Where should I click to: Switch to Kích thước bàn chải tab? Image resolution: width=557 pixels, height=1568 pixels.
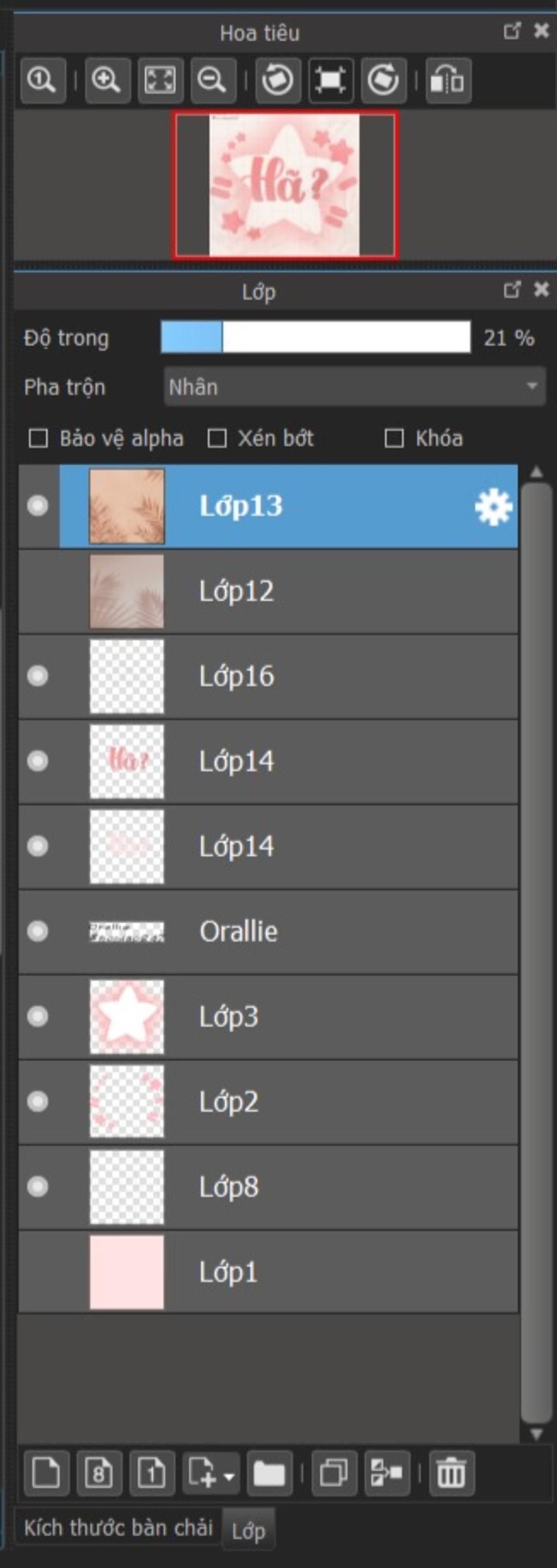pyautogui.click(x=119, y=1527)
